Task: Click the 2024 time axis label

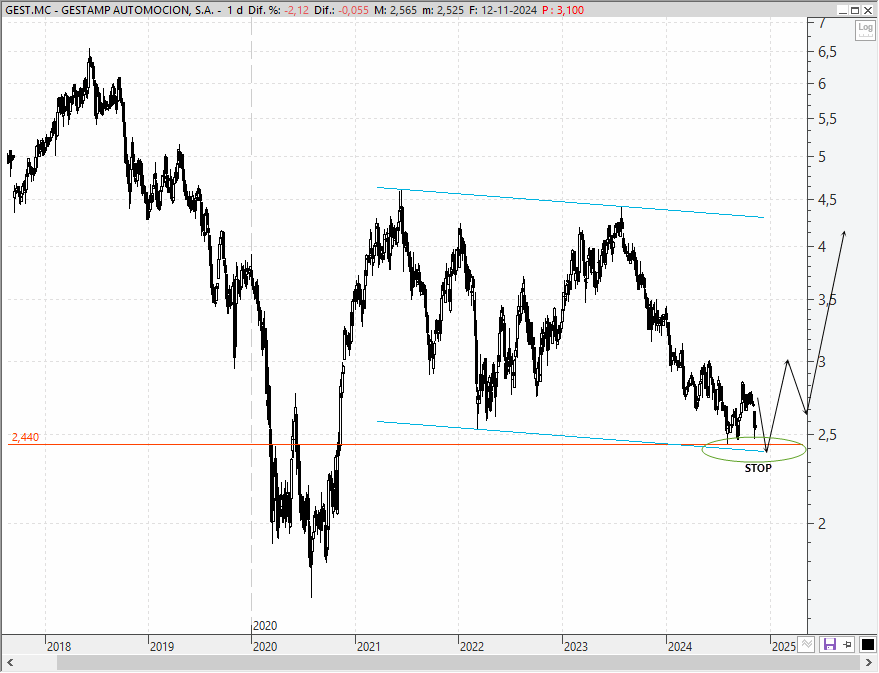Action: (x=679, y=646)
